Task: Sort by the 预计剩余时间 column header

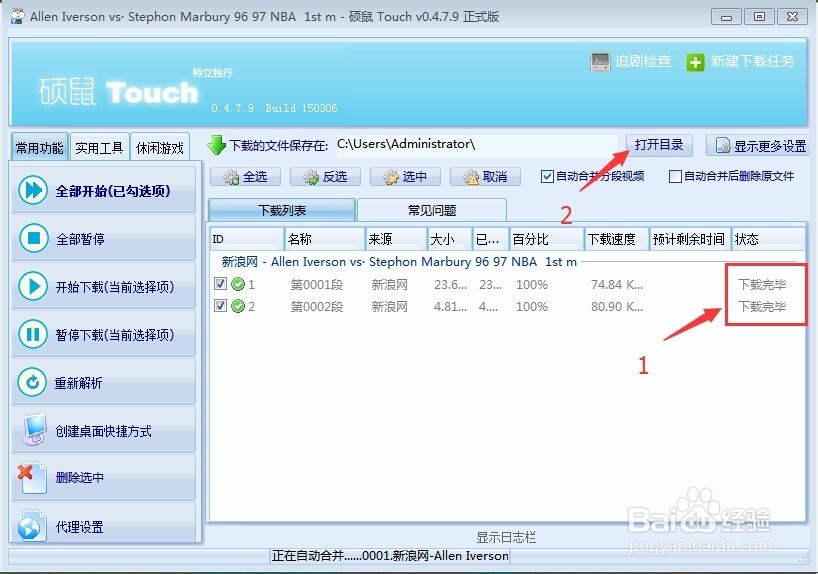Action: pos(690,239)
